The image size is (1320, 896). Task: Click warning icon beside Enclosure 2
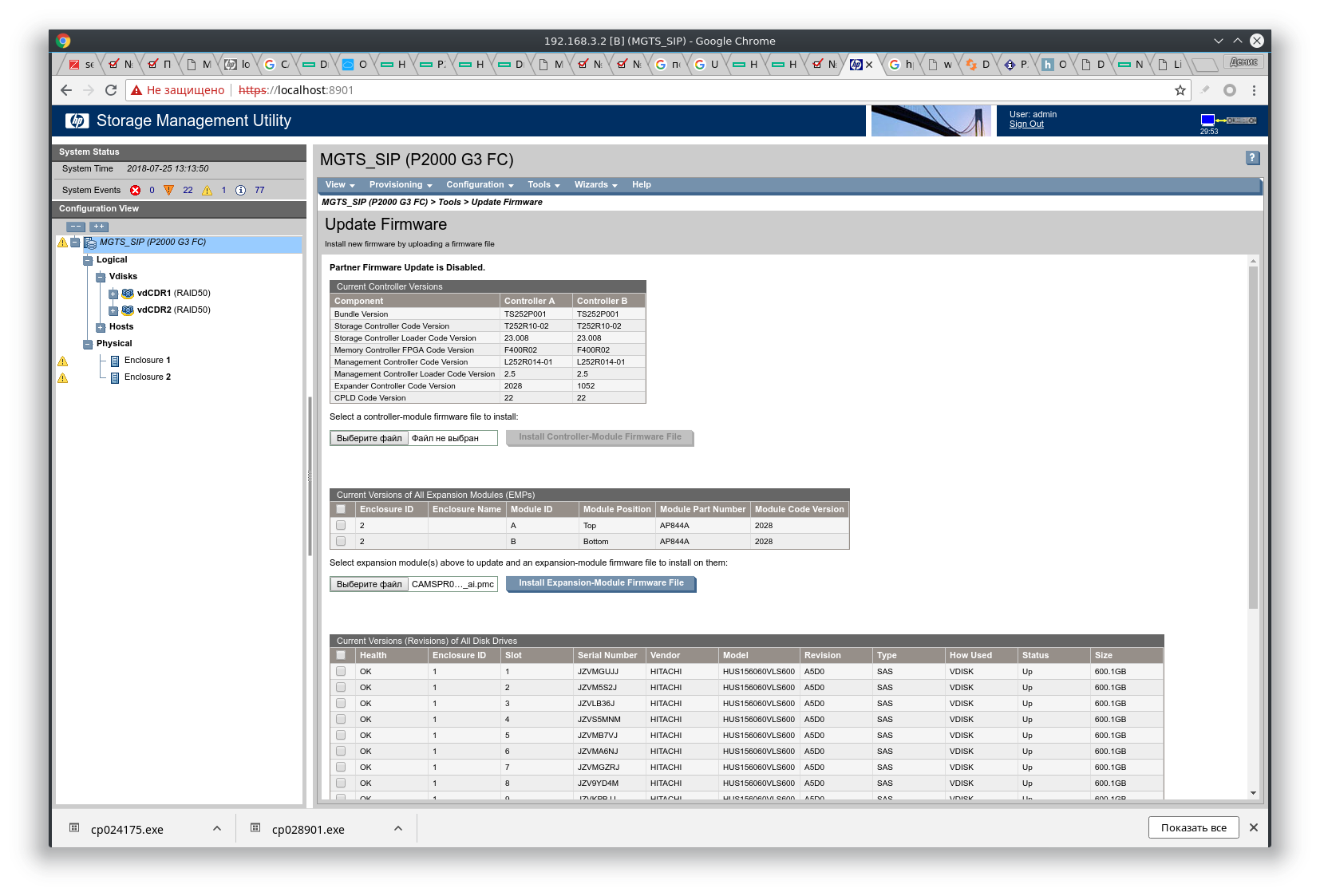63,378
